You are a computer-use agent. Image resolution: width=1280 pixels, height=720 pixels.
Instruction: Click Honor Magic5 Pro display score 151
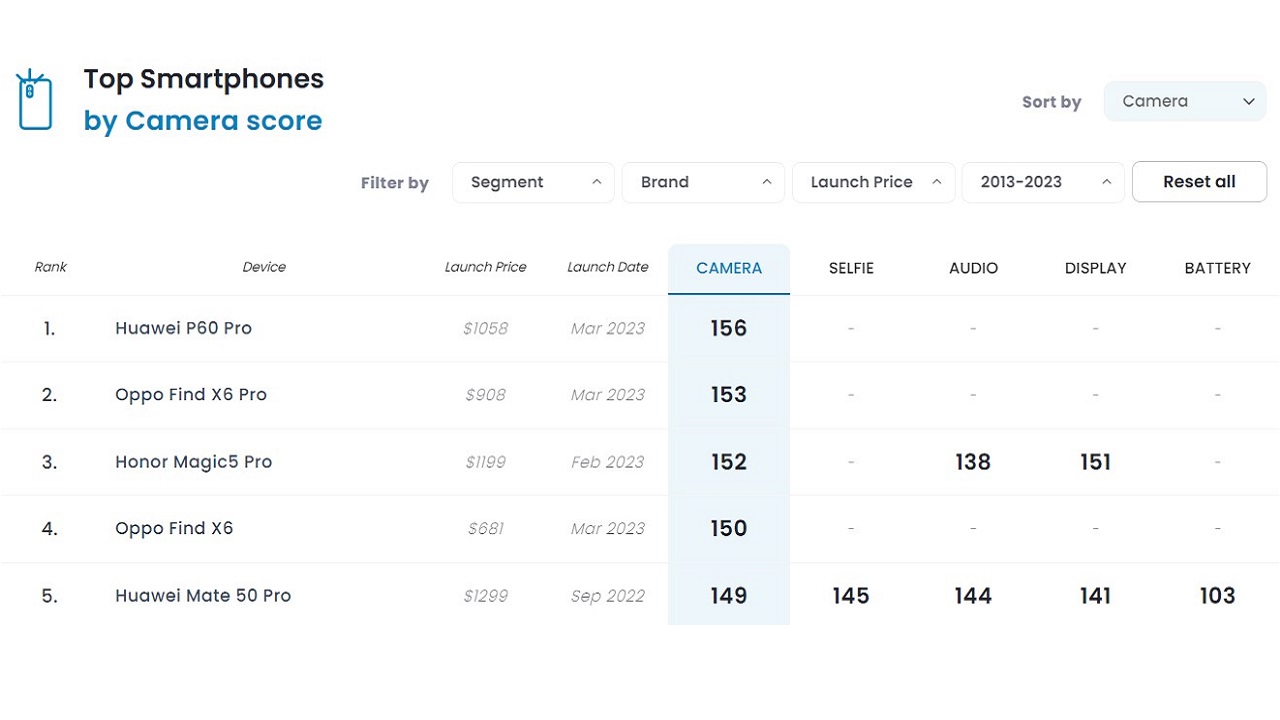point(1095,462)
